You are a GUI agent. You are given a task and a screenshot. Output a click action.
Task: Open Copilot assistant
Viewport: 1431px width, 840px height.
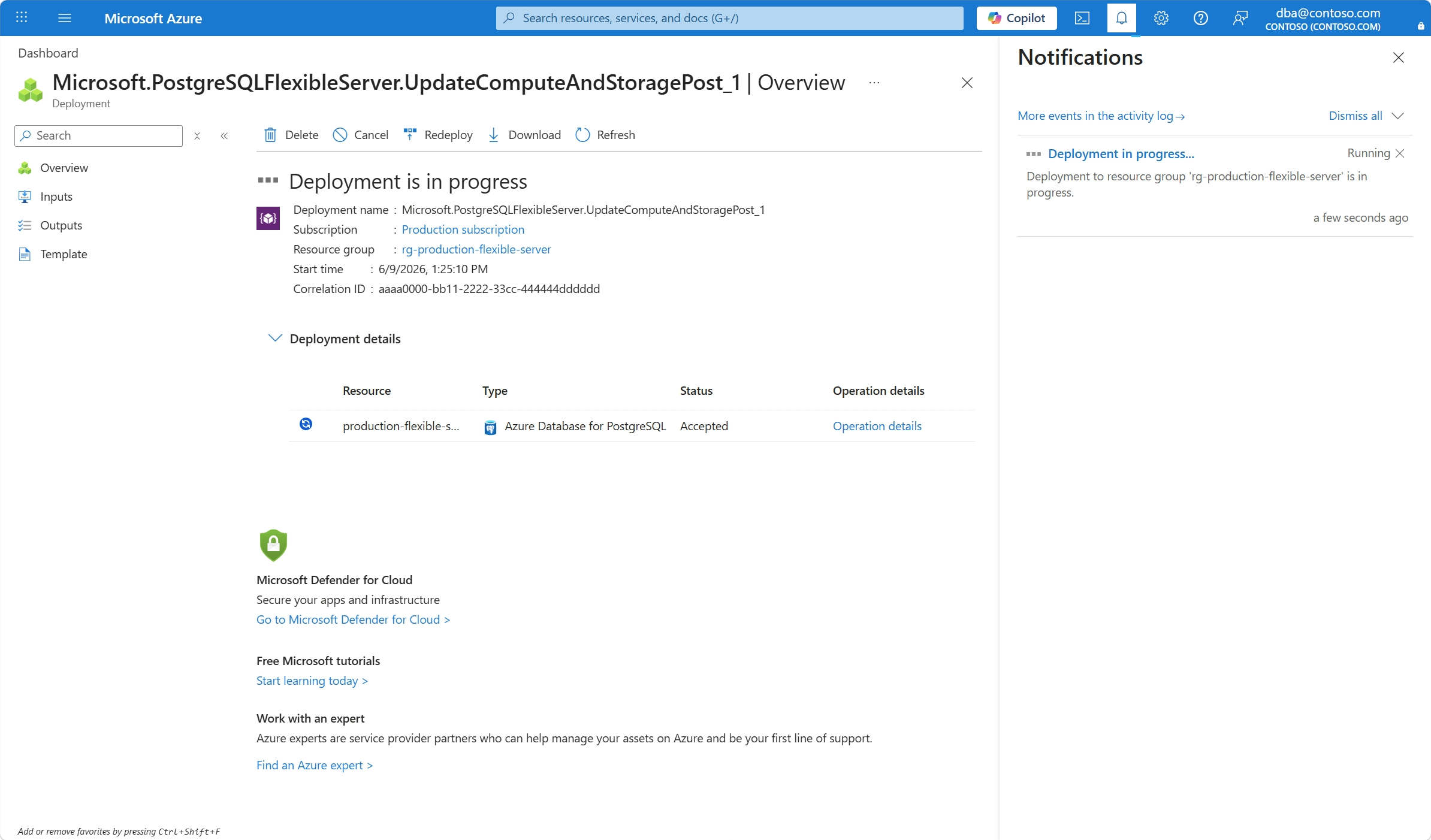[1016, 18]
